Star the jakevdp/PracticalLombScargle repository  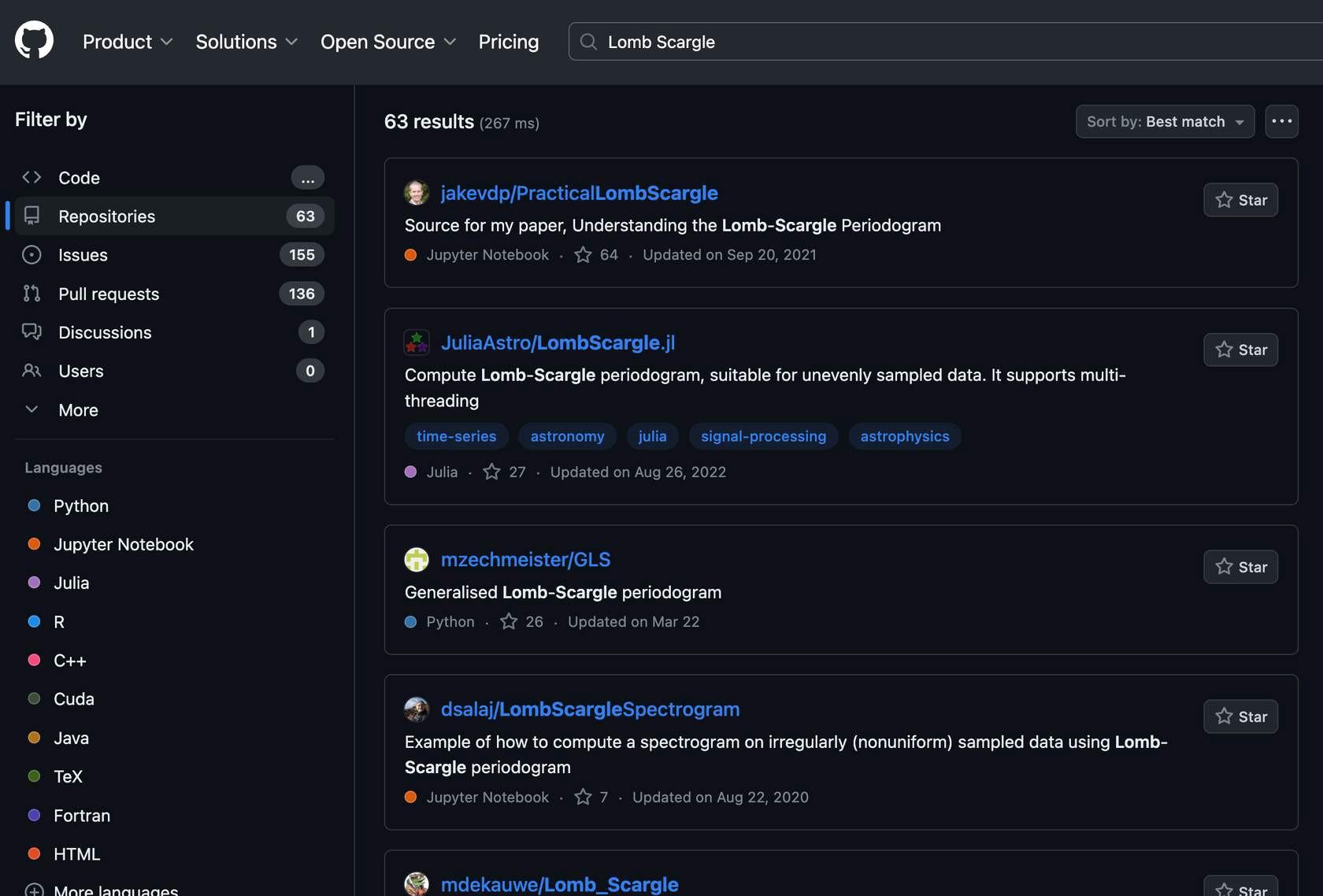(1240, 200)
